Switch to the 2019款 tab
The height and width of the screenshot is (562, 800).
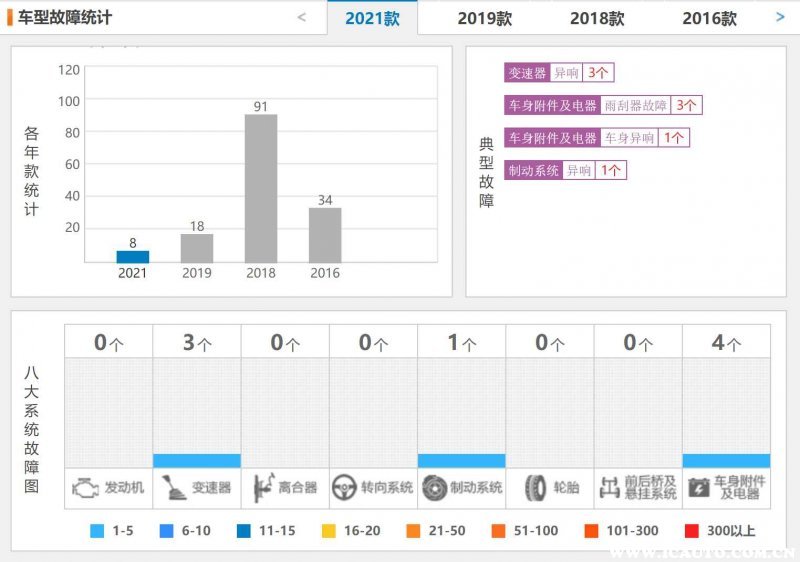tap(485, 18)
